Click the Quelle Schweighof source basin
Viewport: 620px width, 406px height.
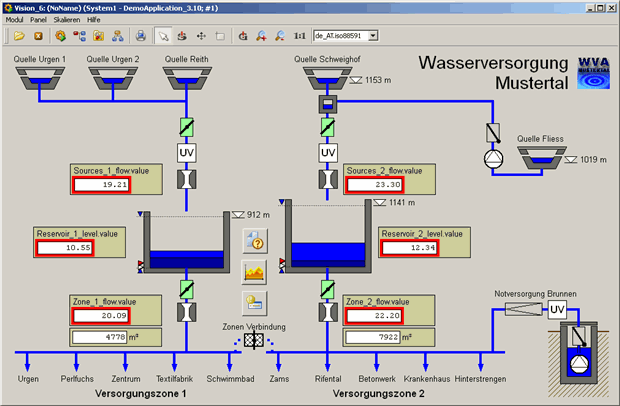pos(327,78)
